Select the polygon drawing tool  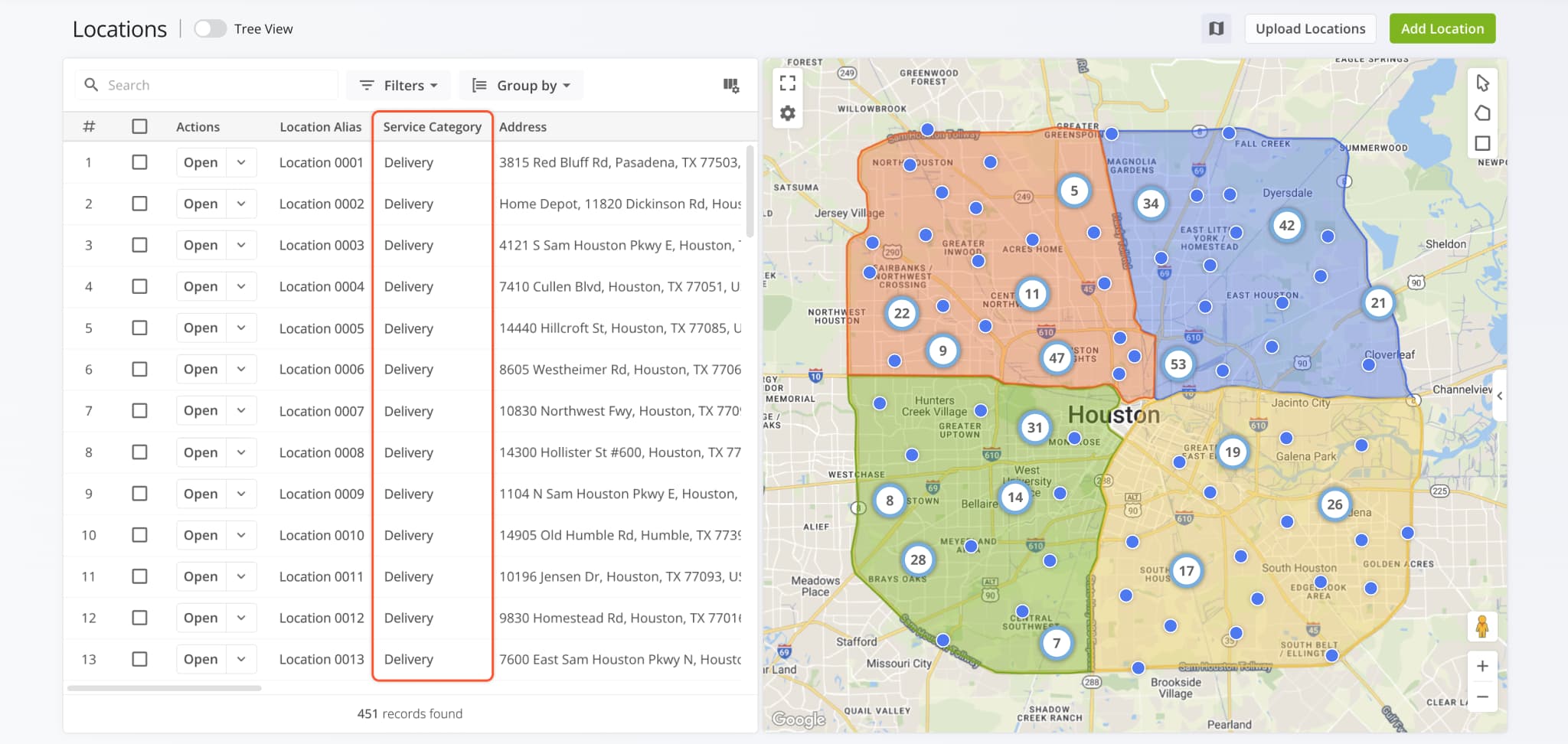coord(1482,113)
